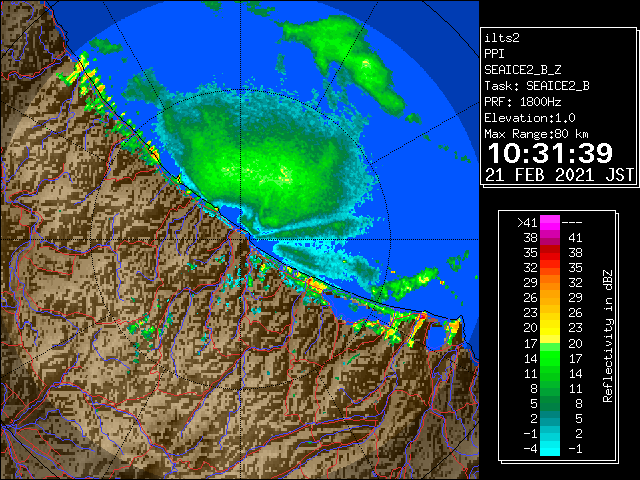Click the 'ilts2' radar site label
640x480 pixels.
pos(502,38)
